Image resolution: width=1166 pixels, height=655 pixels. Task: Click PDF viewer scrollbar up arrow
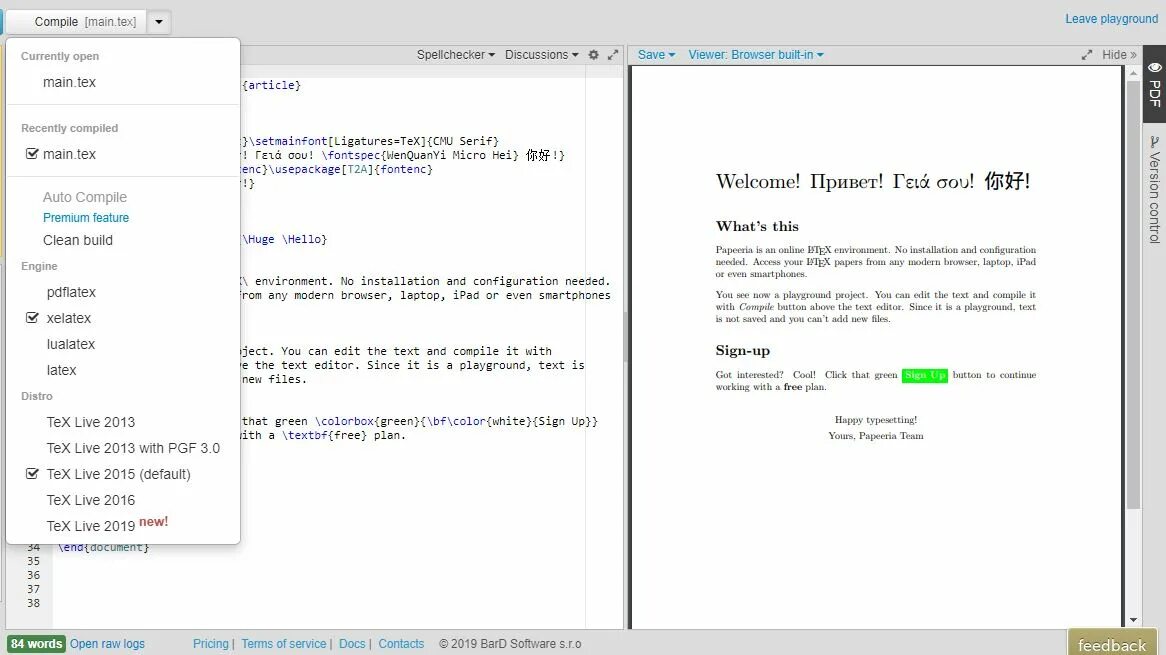pos(1133,73)
